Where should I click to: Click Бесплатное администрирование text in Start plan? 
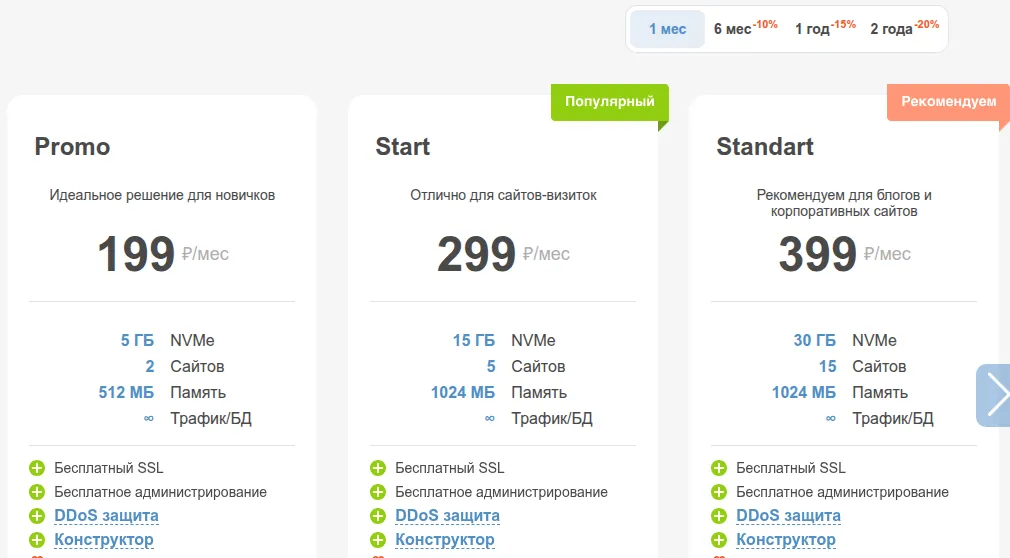coord(501,492)
